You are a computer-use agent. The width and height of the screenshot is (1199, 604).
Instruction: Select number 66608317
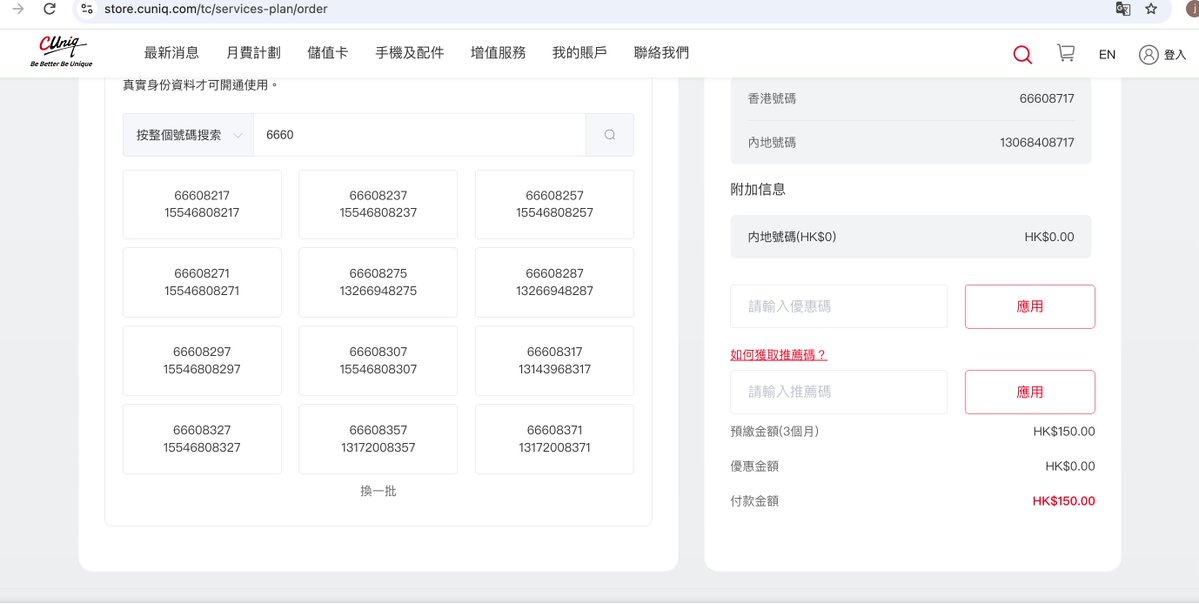coord(554,361)
